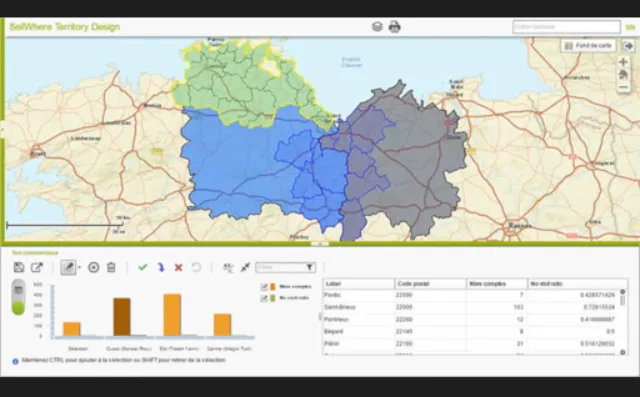This screenshot has width=640, height=397.
Task: Click the compress arrows icon
Action: [x=245, y=267]
